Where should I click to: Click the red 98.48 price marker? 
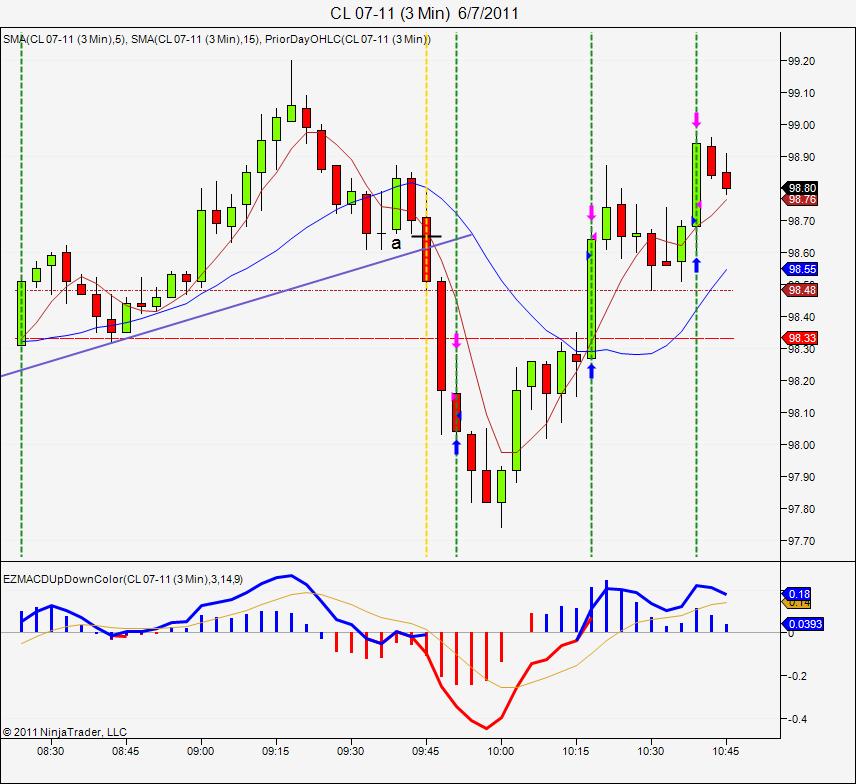800,290
